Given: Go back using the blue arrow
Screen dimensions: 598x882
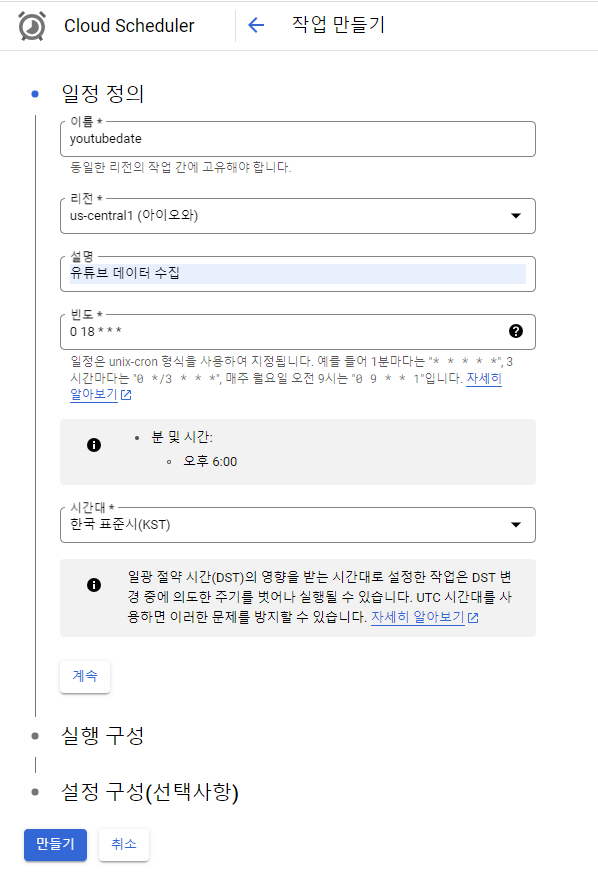Looking at the screenshot, I should tap(256, 25).
